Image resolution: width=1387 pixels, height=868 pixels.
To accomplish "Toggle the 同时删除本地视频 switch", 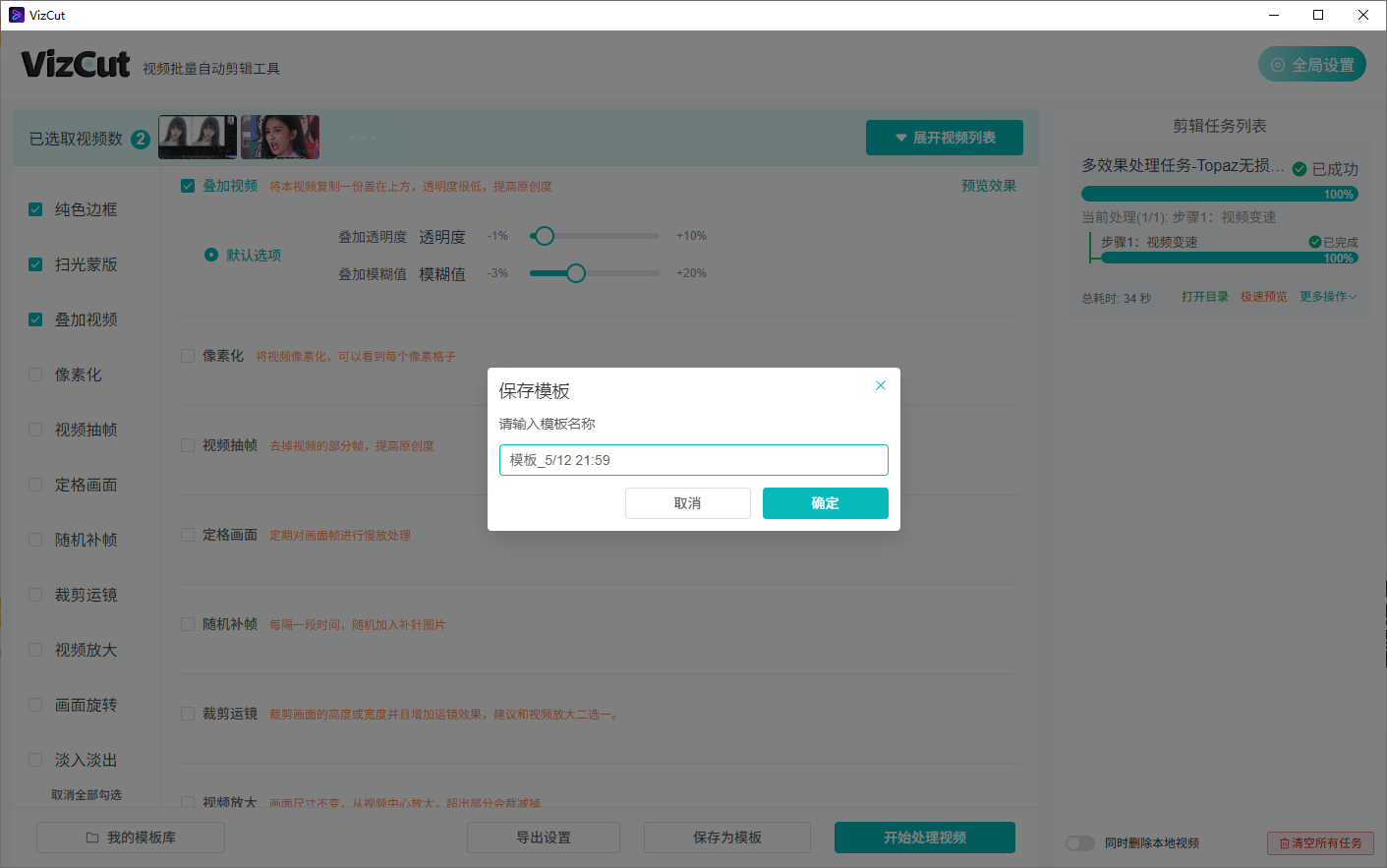I will 1079,842.
